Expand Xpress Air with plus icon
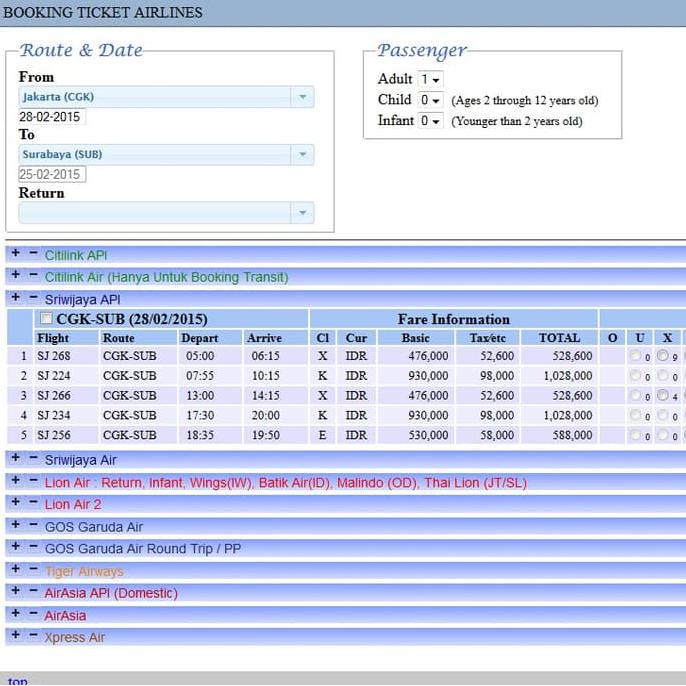686x686 pixels. [15, 636]
